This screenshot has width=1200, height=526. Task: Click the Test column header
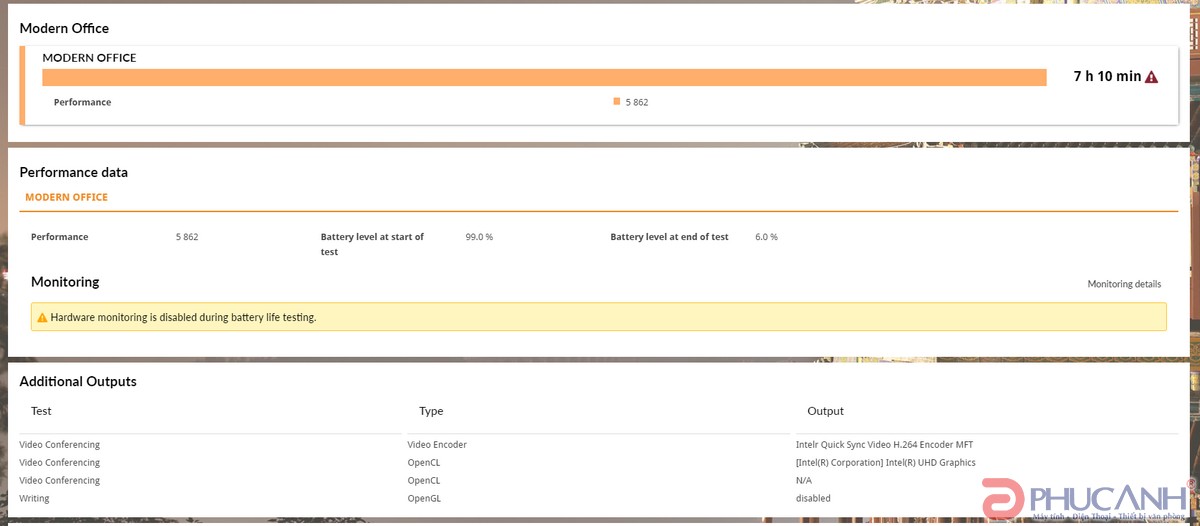(x=41, y=411)
